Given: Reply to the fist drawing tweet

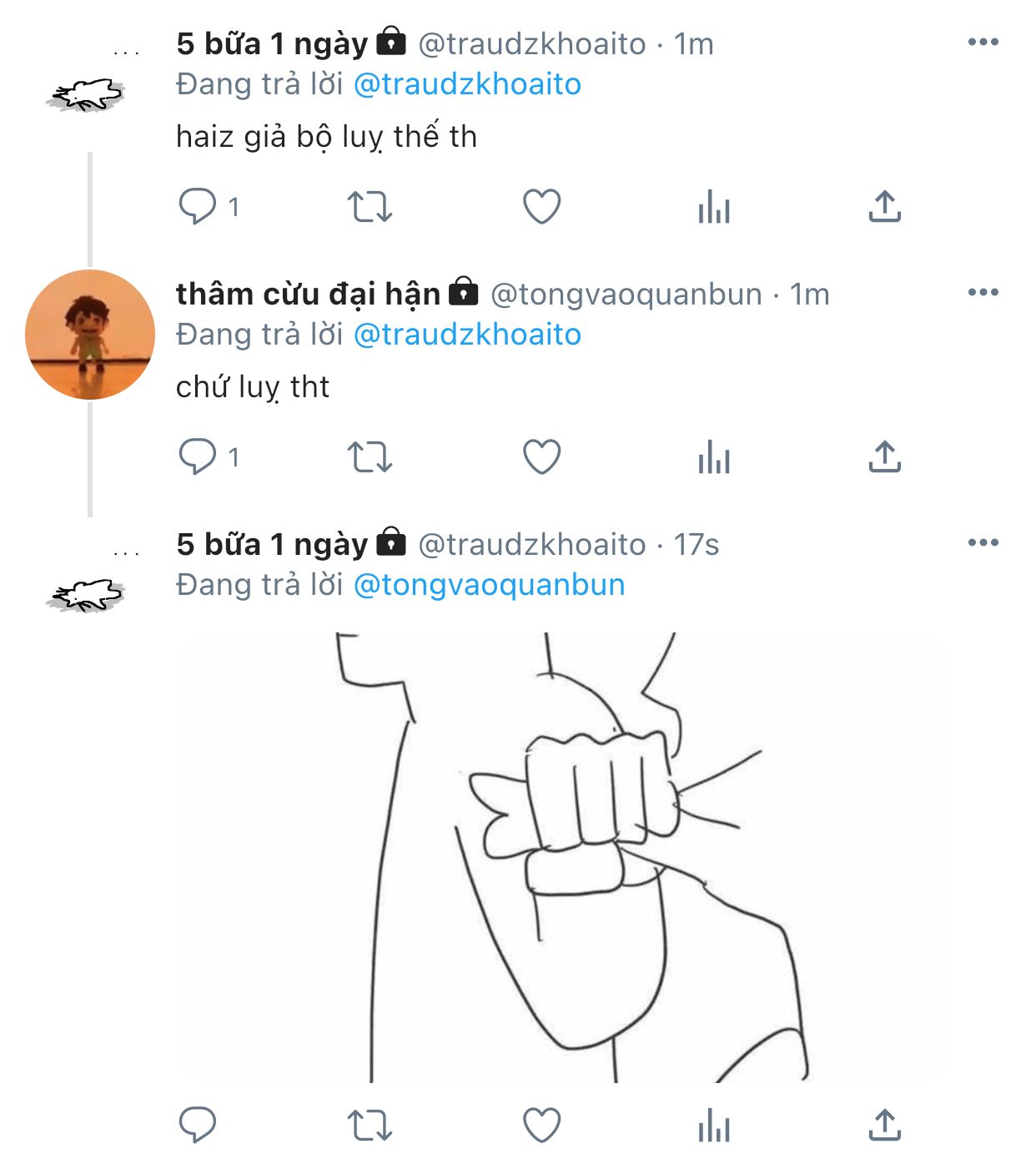Looking at the screenshot, I should click(x=198, y=1125).
